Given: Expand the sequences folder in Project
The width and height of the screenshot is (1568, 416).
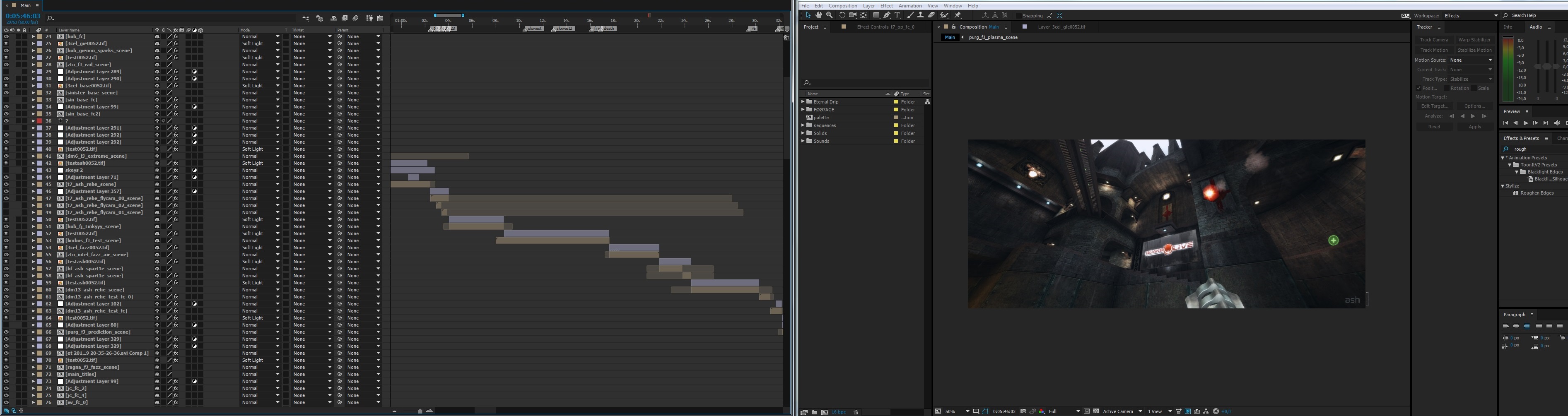Looking at the screenshot, I should 803,125.
